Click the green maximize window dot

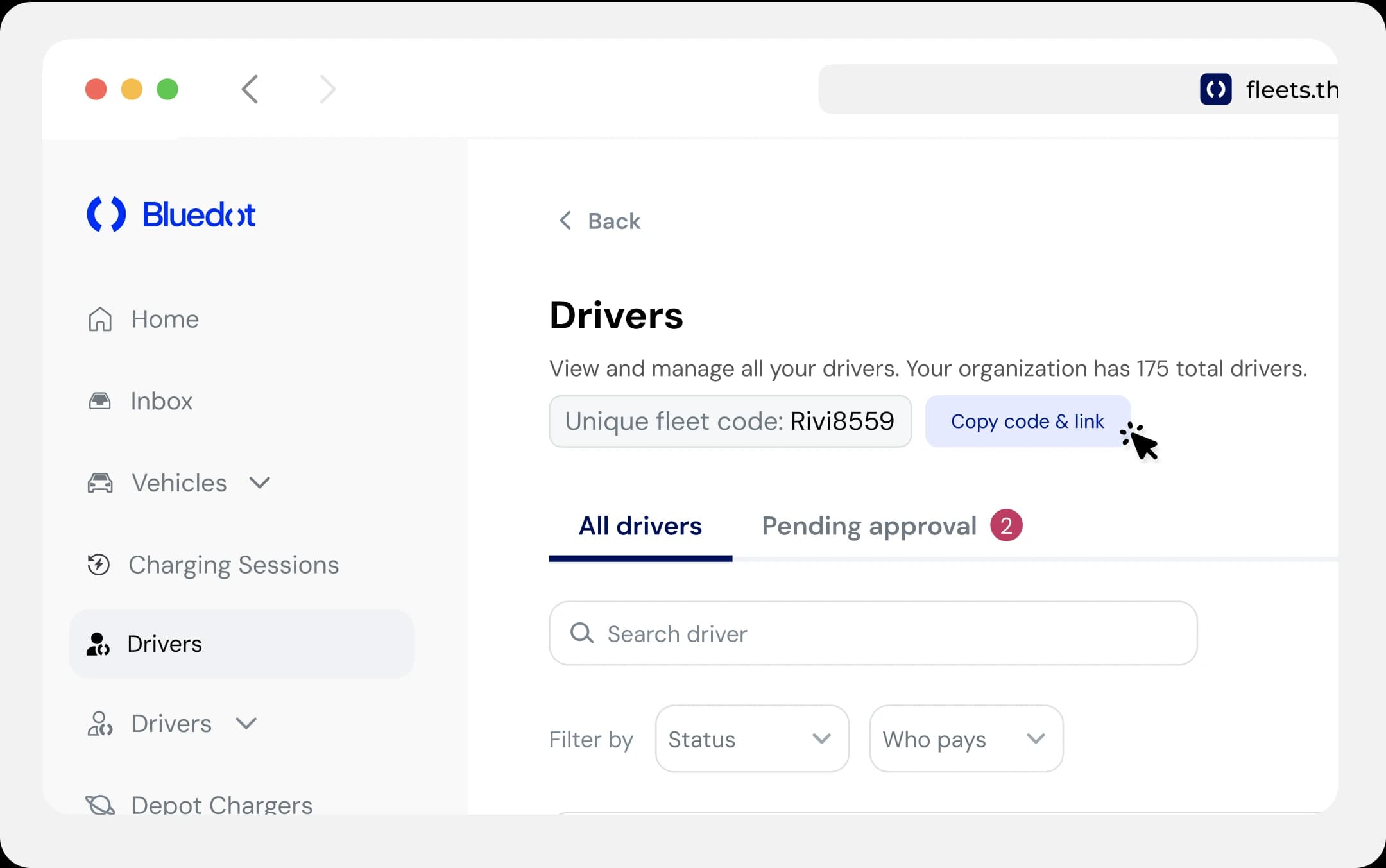[x=167, y=89]
